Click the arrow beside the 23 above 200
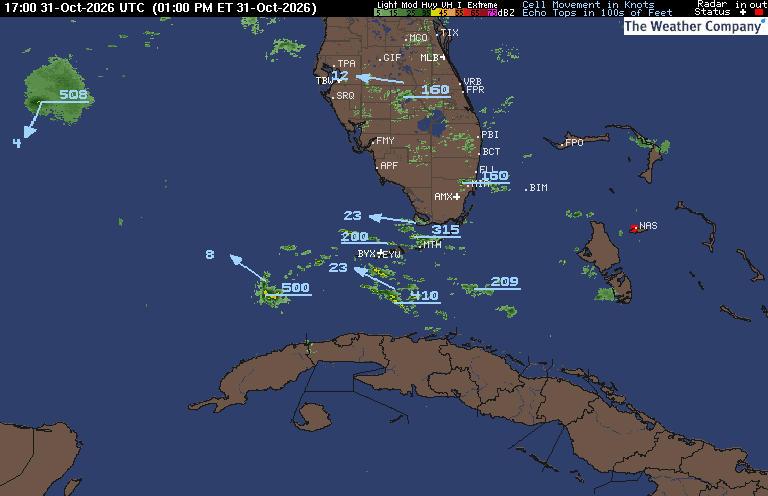Screen dimensions: 768x496 point(392,219)
